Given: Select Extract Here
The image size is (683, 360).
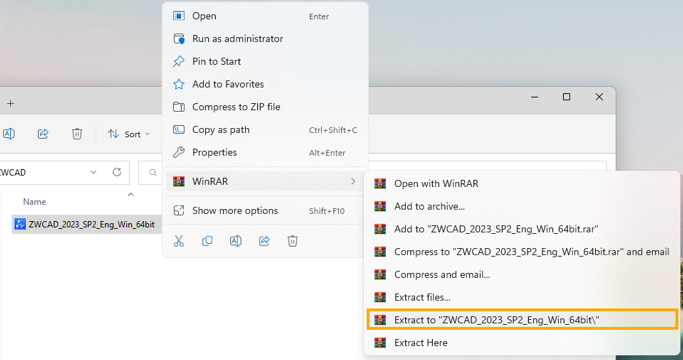Looking at the screenshot, I should pos(522,343).
